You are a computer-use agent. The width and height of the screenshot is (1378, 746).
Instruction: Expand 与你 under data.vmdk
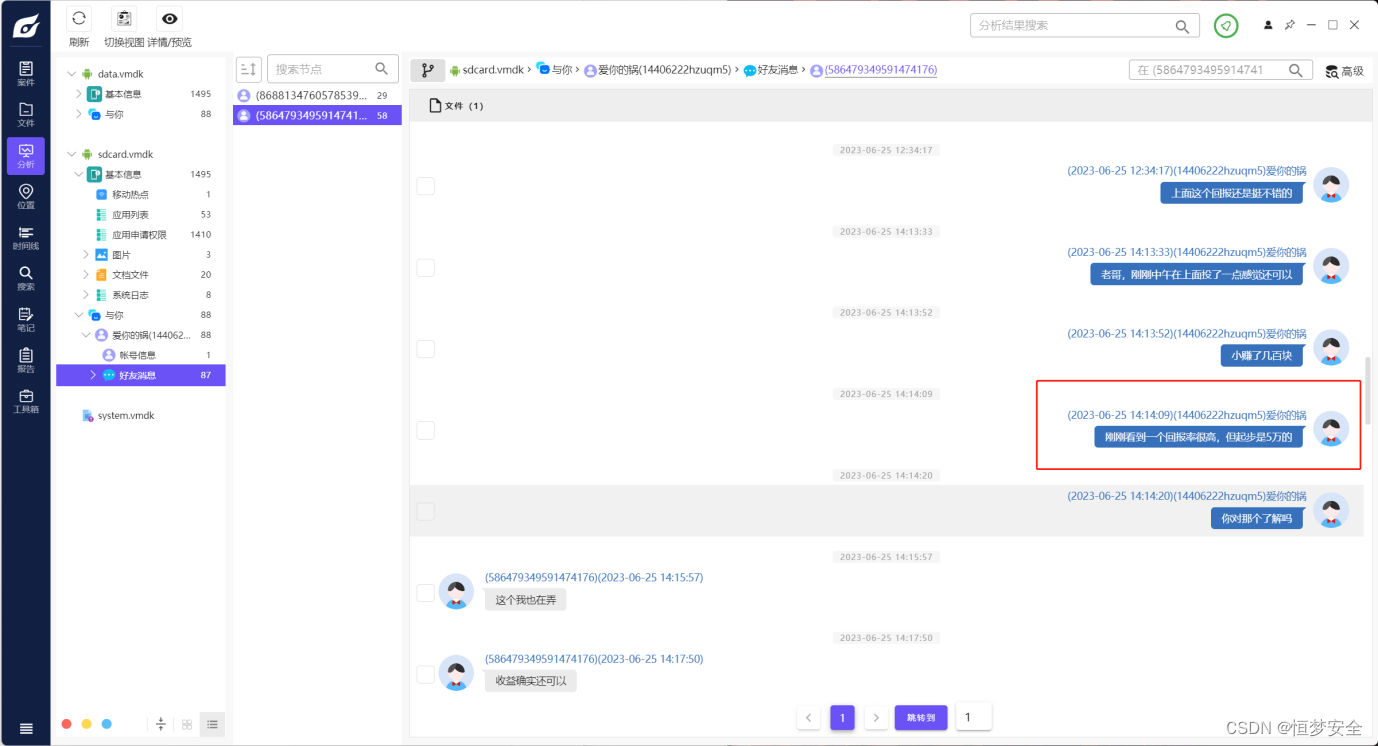coord(79,114)
